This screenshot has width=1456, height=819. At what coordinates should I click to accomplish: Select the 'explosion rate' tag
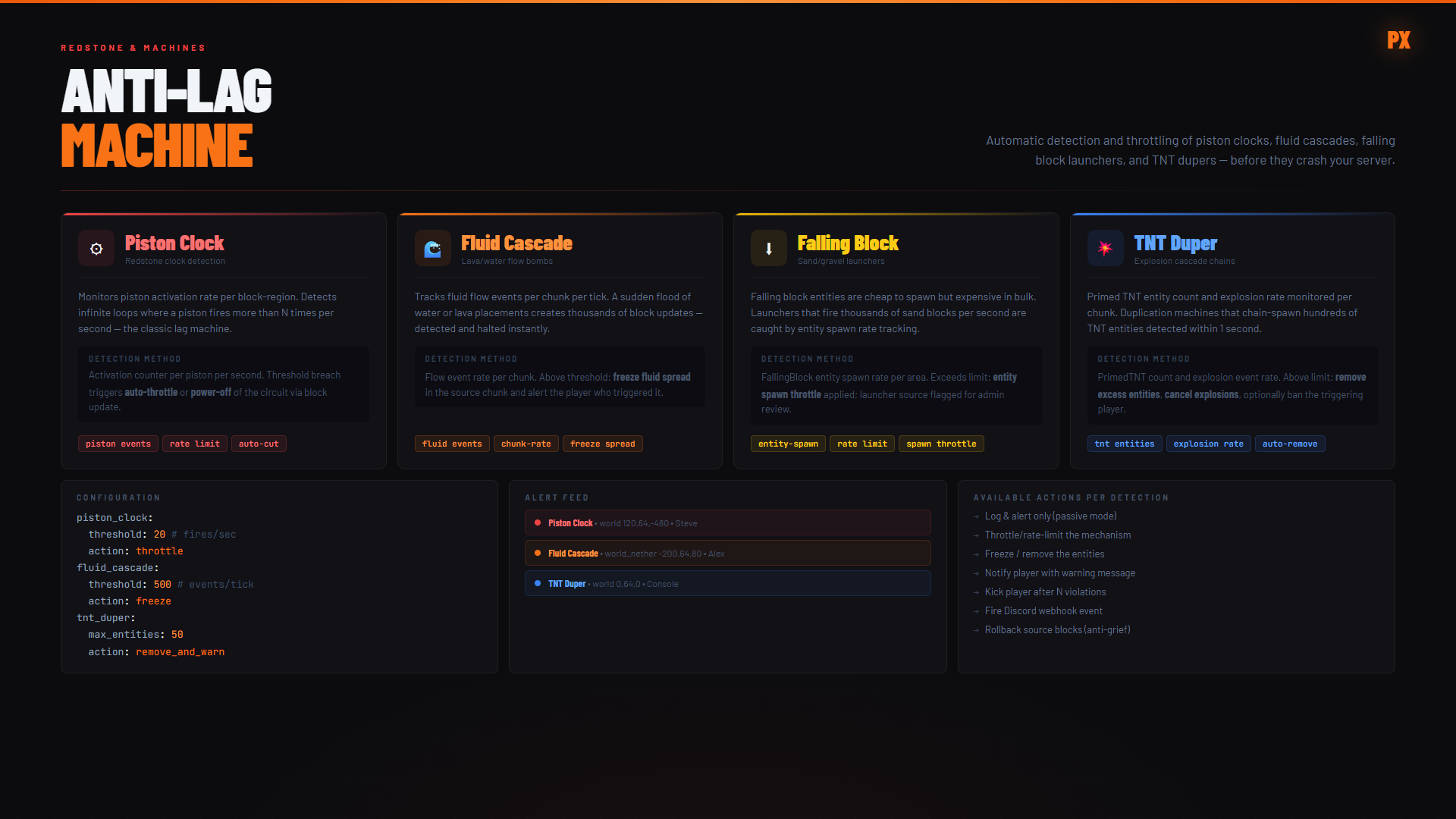(1209, 444)
